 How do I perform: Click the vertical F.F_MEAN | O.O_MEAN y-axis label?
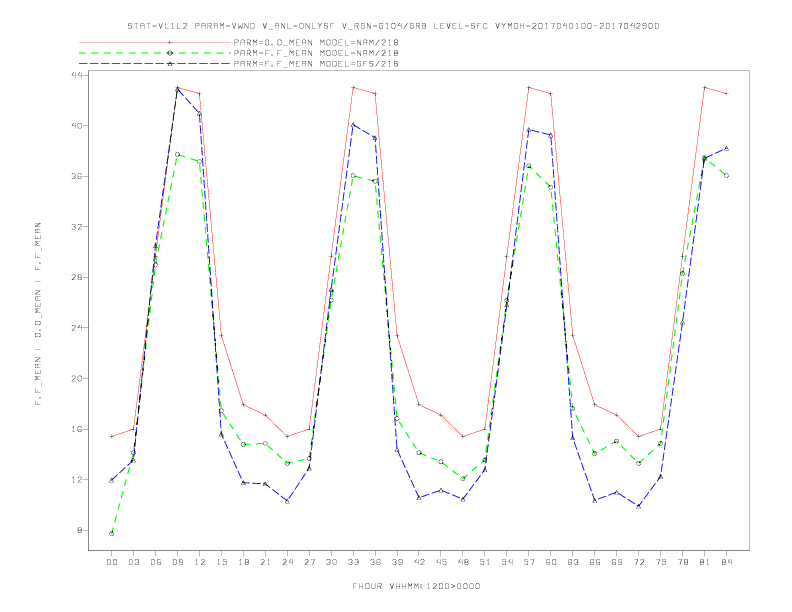tap(38, 314)
